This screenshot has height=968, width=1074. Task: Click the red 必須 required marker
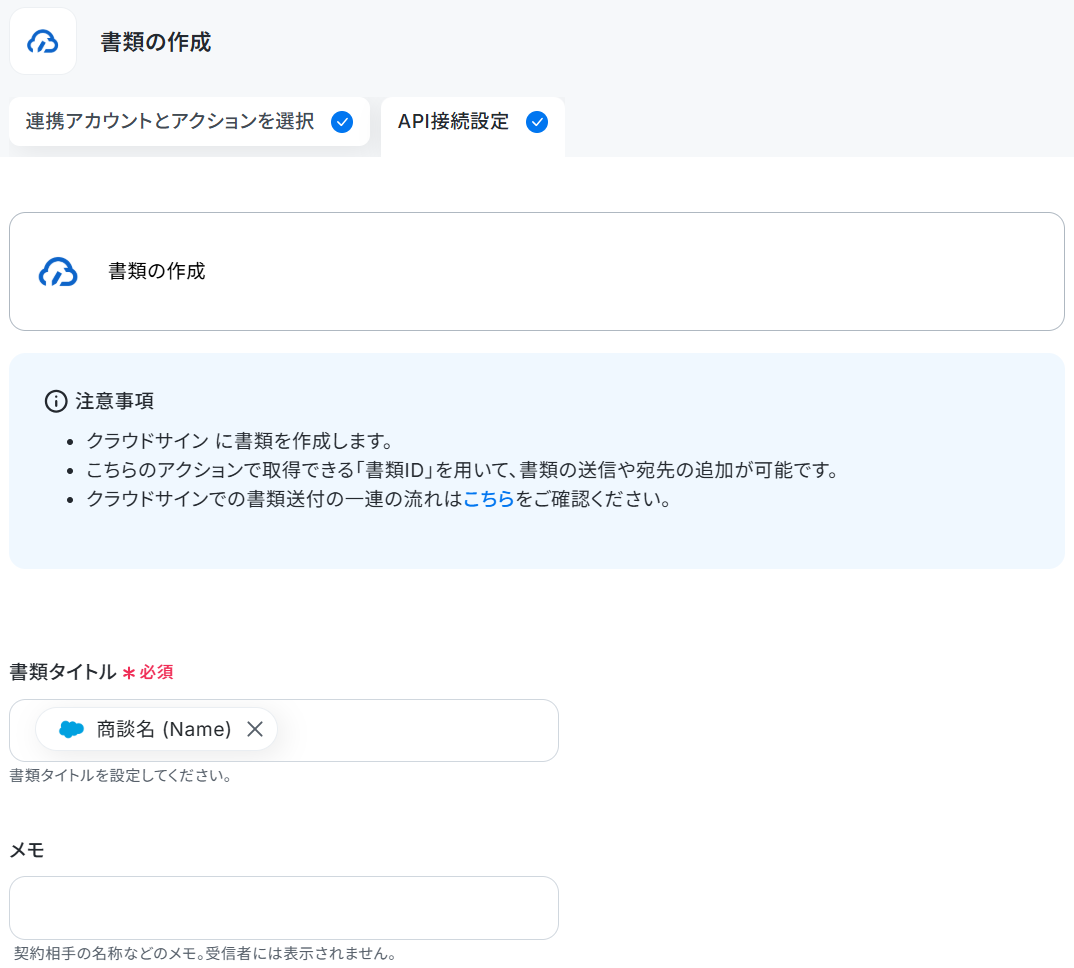pos(148,672)
